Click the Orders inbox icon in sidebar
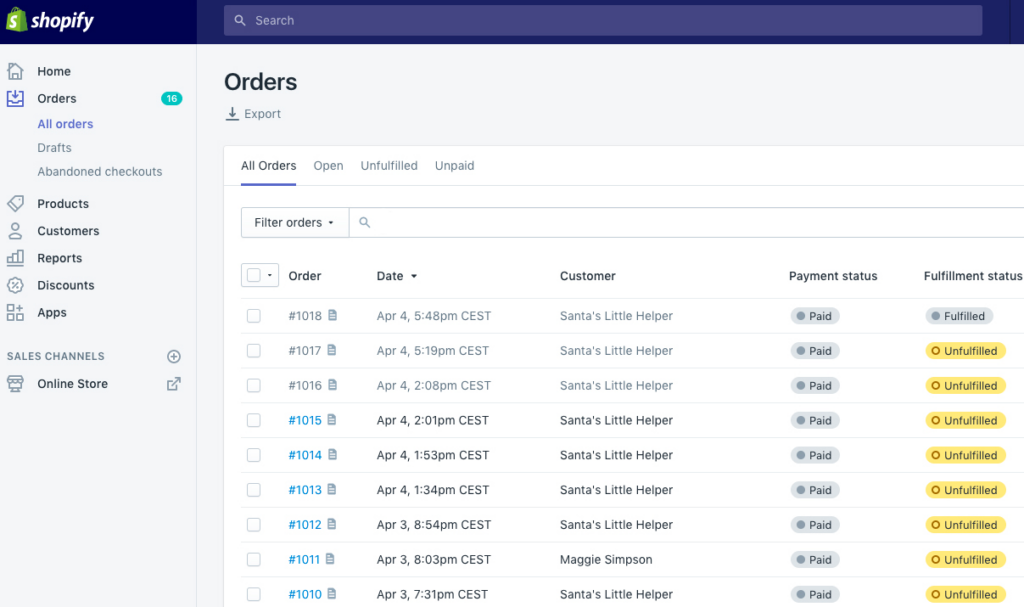 (x=15, y=98)
